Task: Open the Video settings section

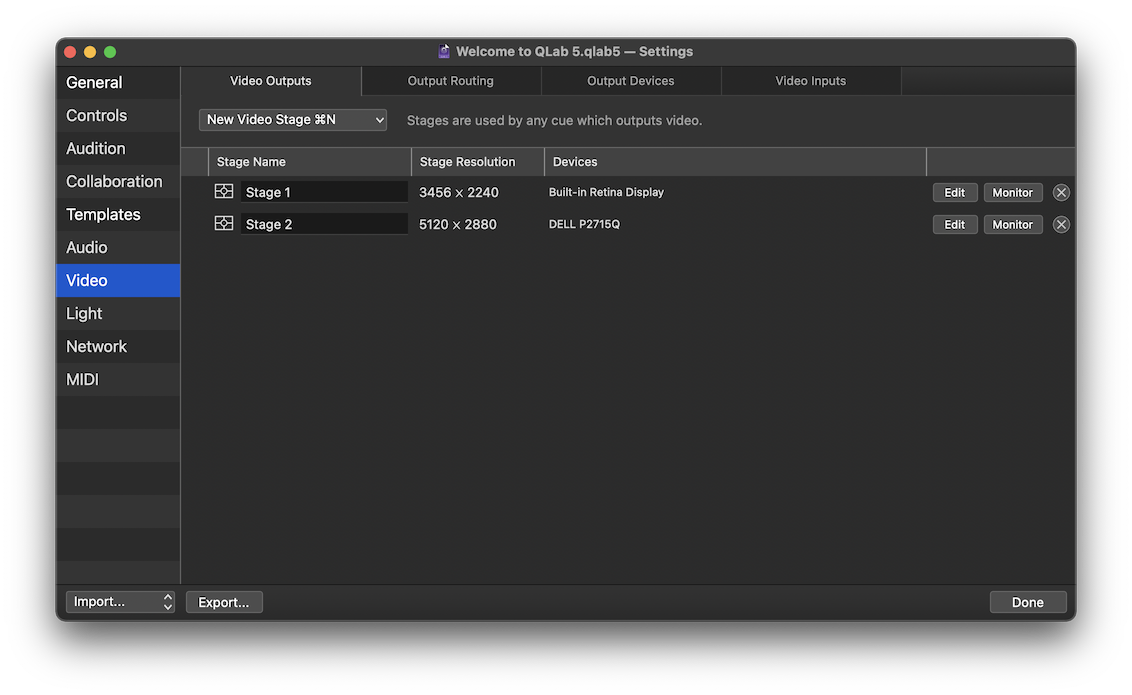Action: click(x=86, y=280)
